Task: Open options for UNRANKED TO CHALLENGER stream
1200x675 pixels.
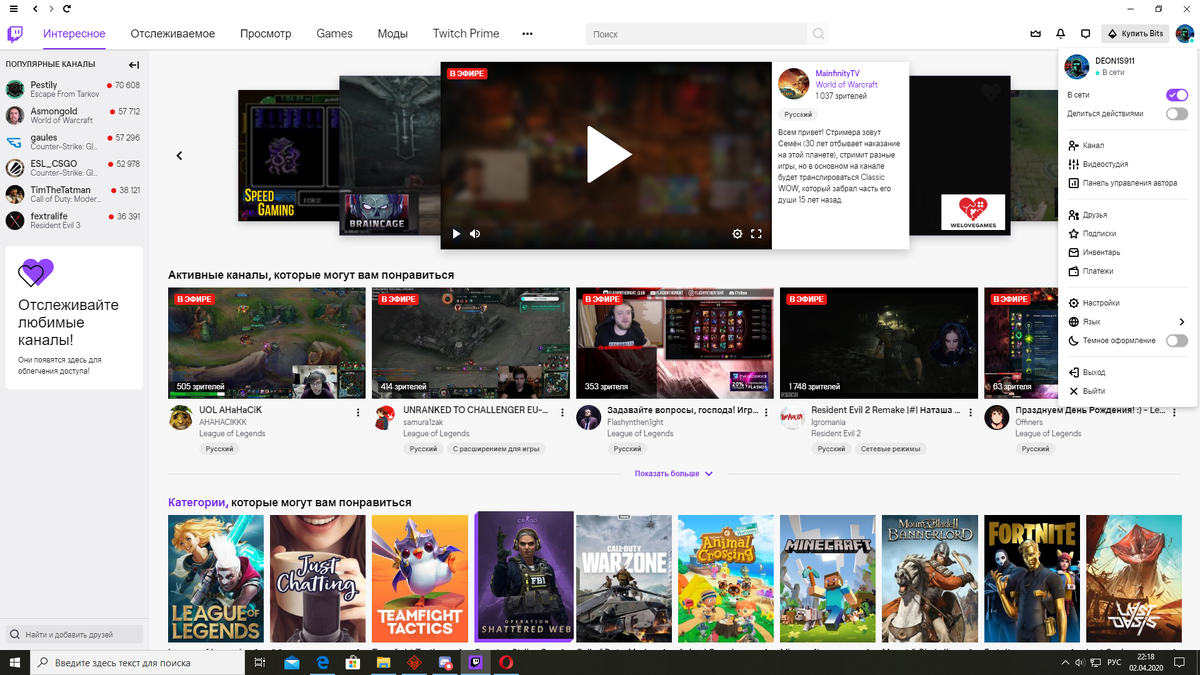Action: [x=562, y=412]
